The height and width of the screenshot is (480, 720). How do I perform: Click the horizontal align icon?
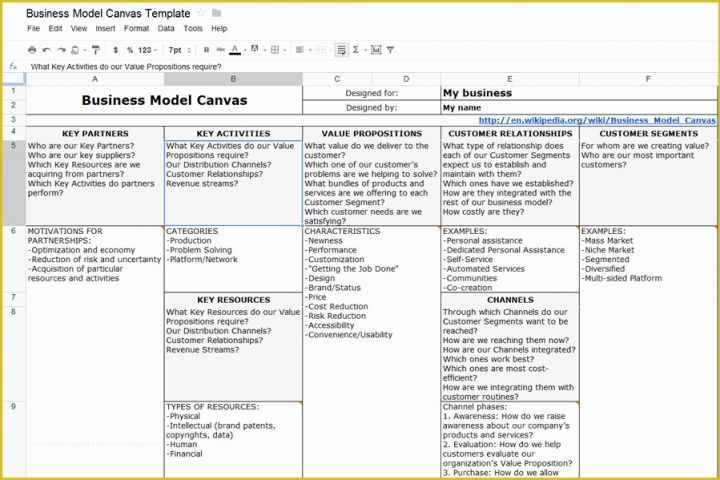[300, 50]
